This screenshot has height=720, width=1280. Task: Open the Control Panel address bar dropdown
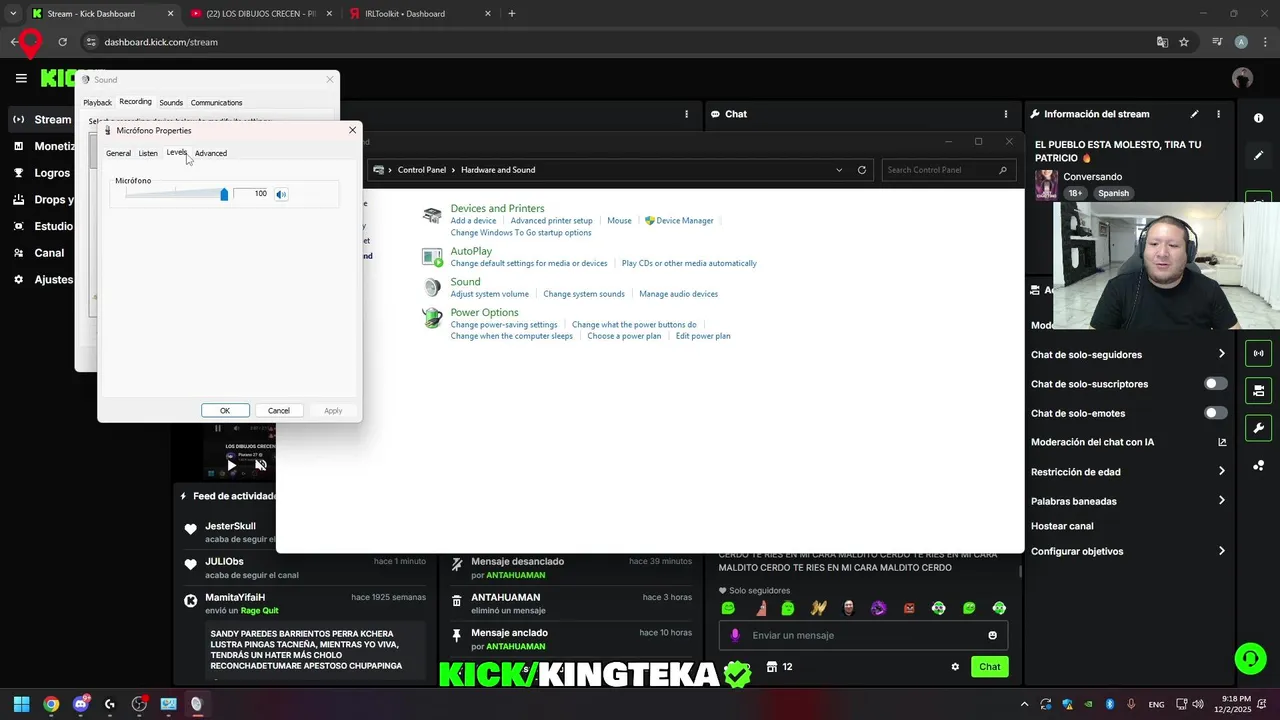pos(839,170)
